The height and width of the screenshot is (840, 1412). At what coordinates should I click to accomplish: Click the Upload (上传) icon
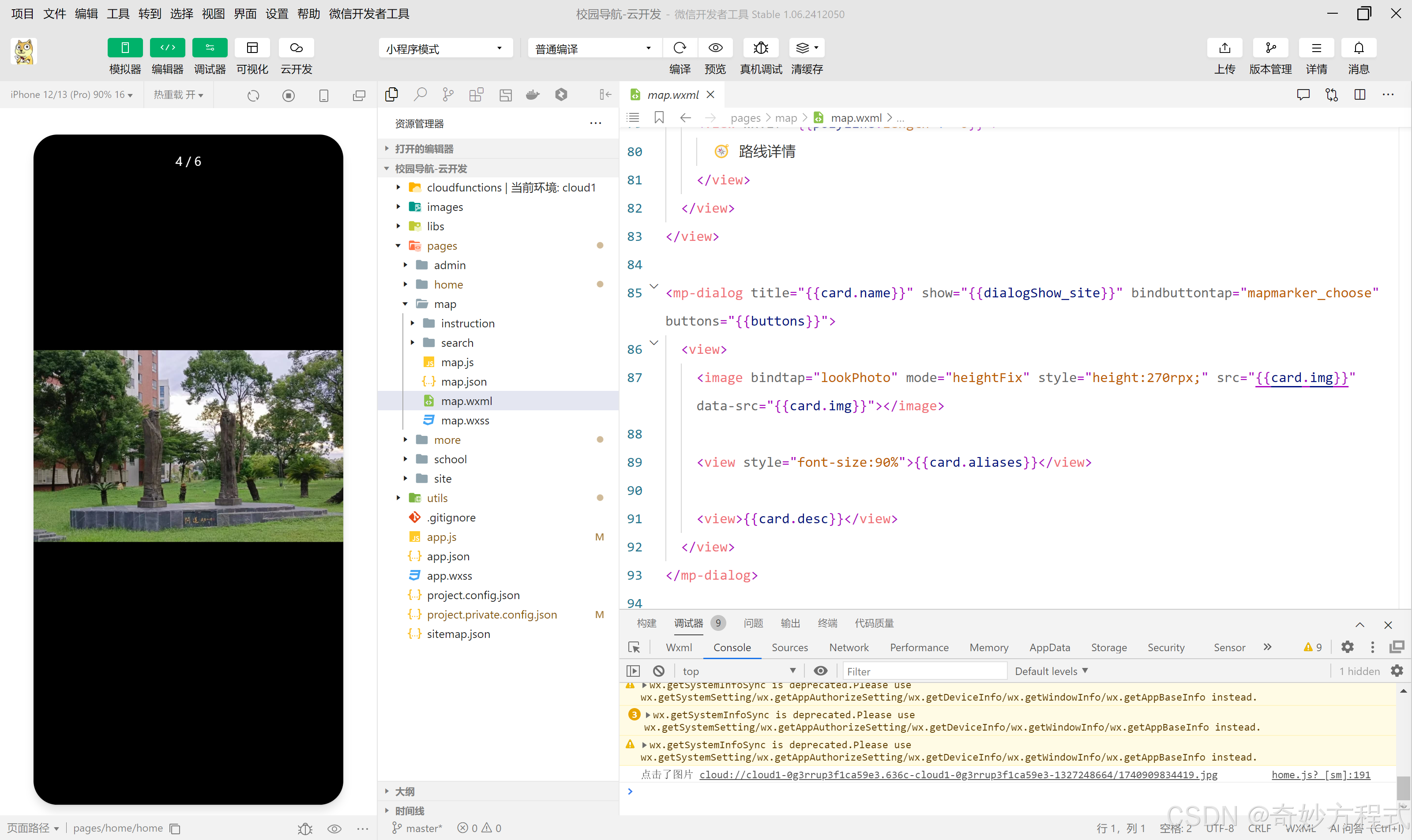[1224, 48]
